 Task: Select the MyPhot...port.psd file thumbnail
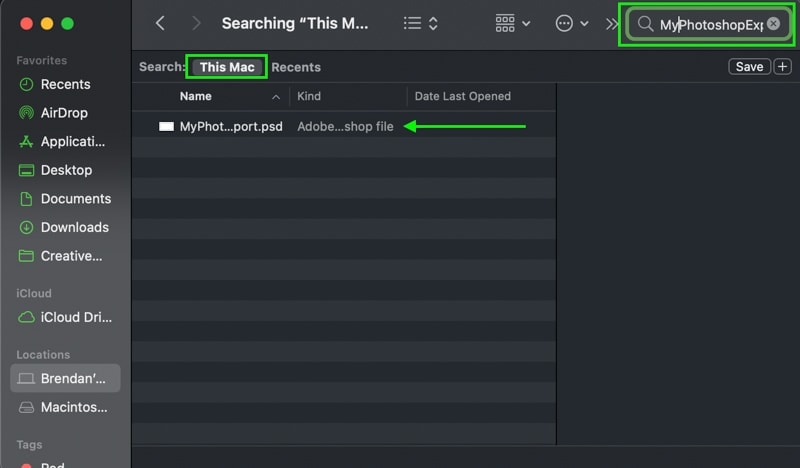tap(166, 127)
